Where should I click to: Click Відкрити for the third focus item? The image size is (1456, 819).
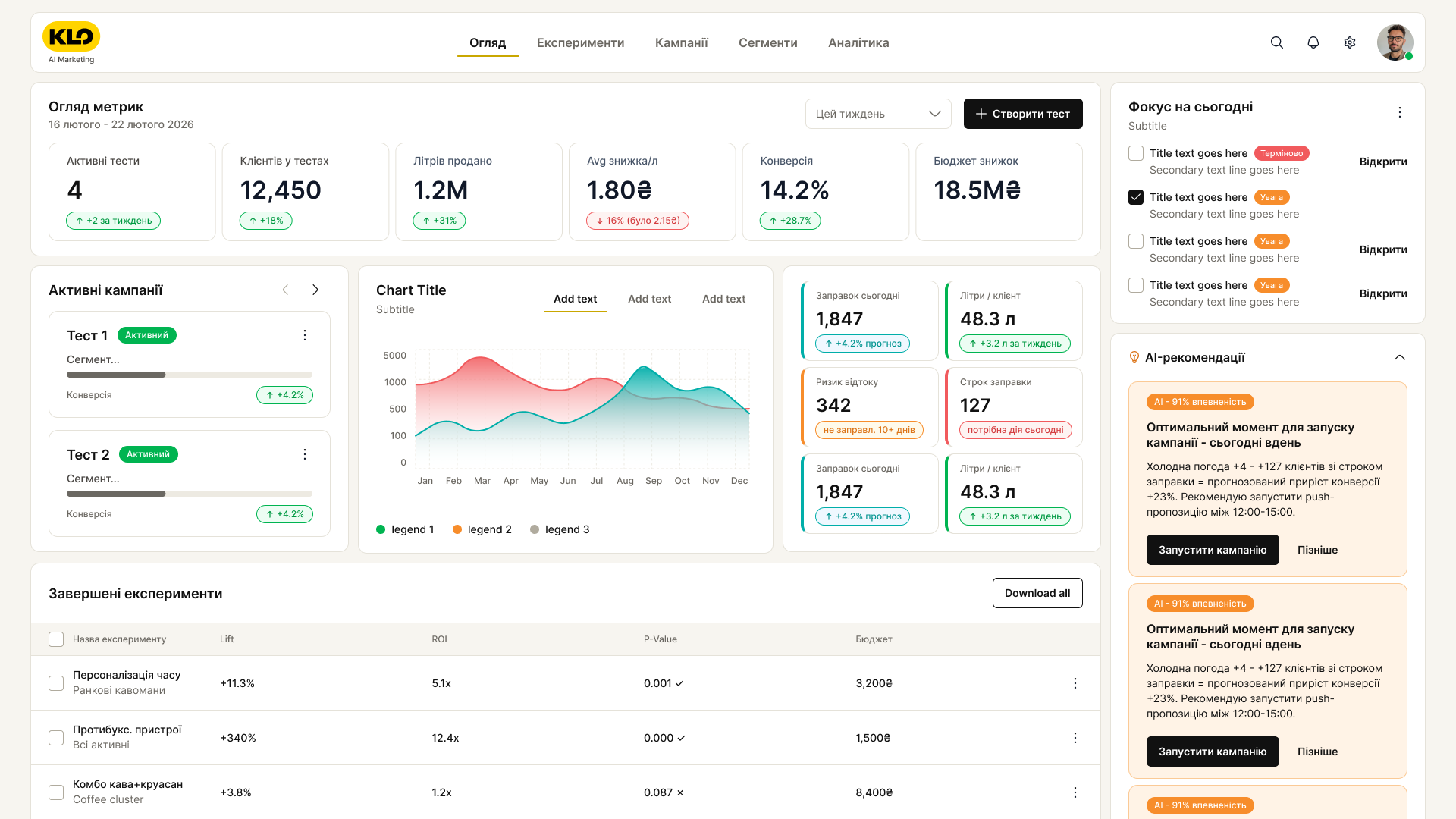click(x=1383, y=249)
